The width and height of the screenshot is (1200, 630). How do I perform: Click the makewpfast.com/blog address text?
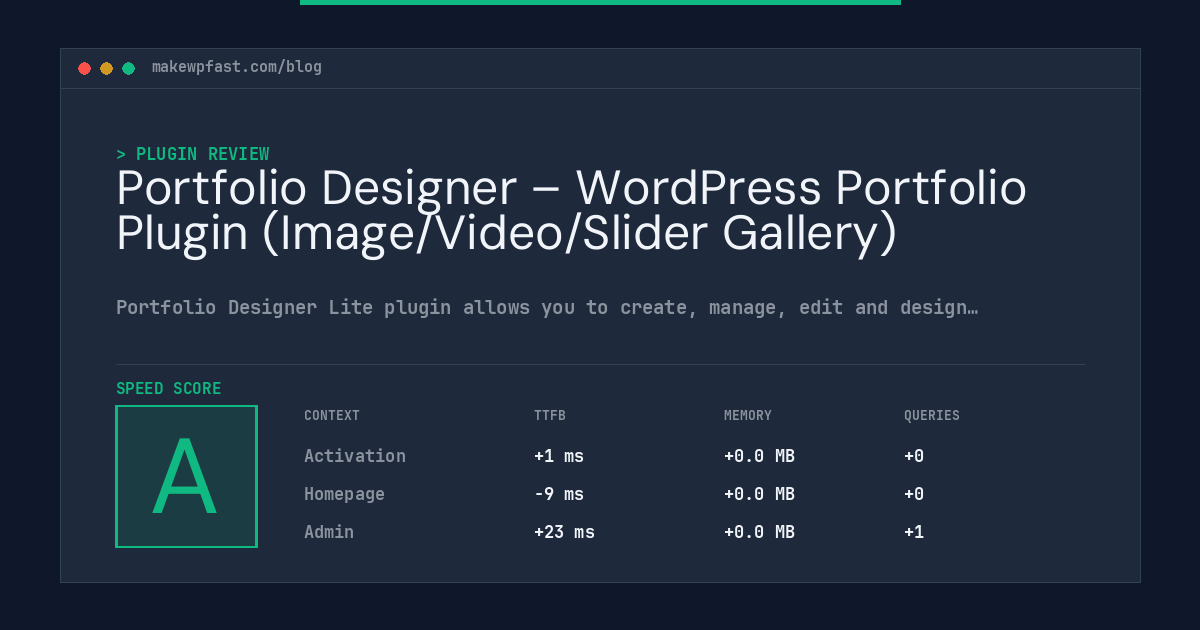pos(237,67)
